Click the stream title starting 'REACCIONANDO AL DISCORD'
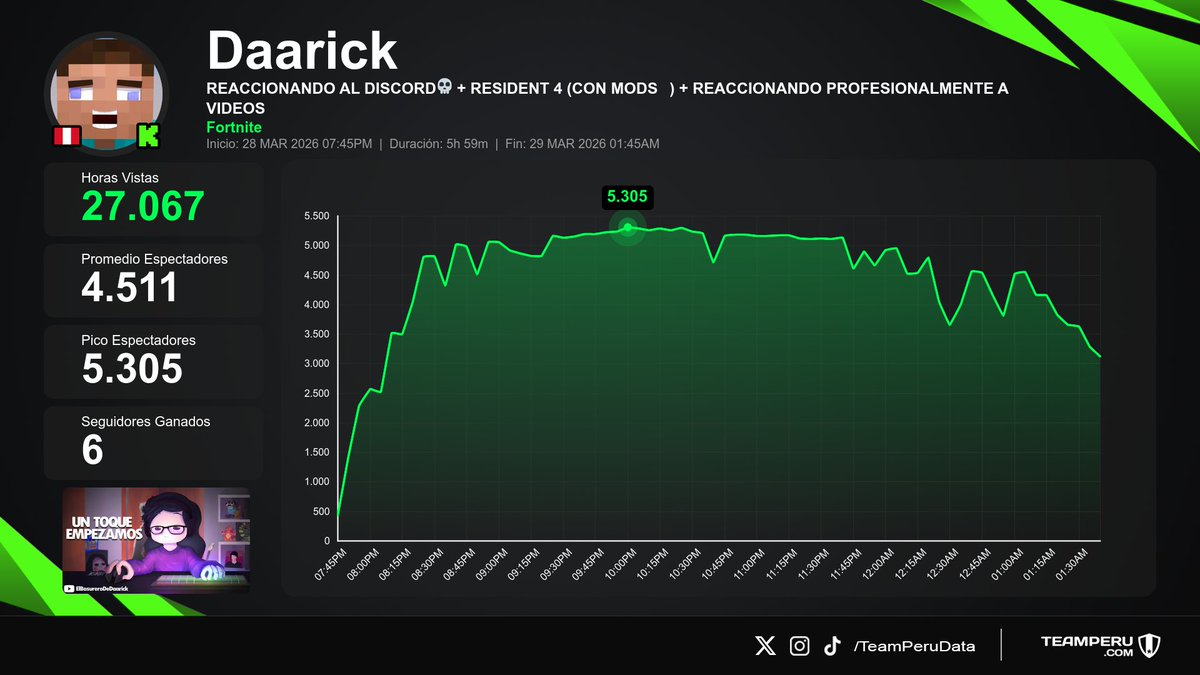Viewport: 1200px width, 675px height. [x=607, y=98]
